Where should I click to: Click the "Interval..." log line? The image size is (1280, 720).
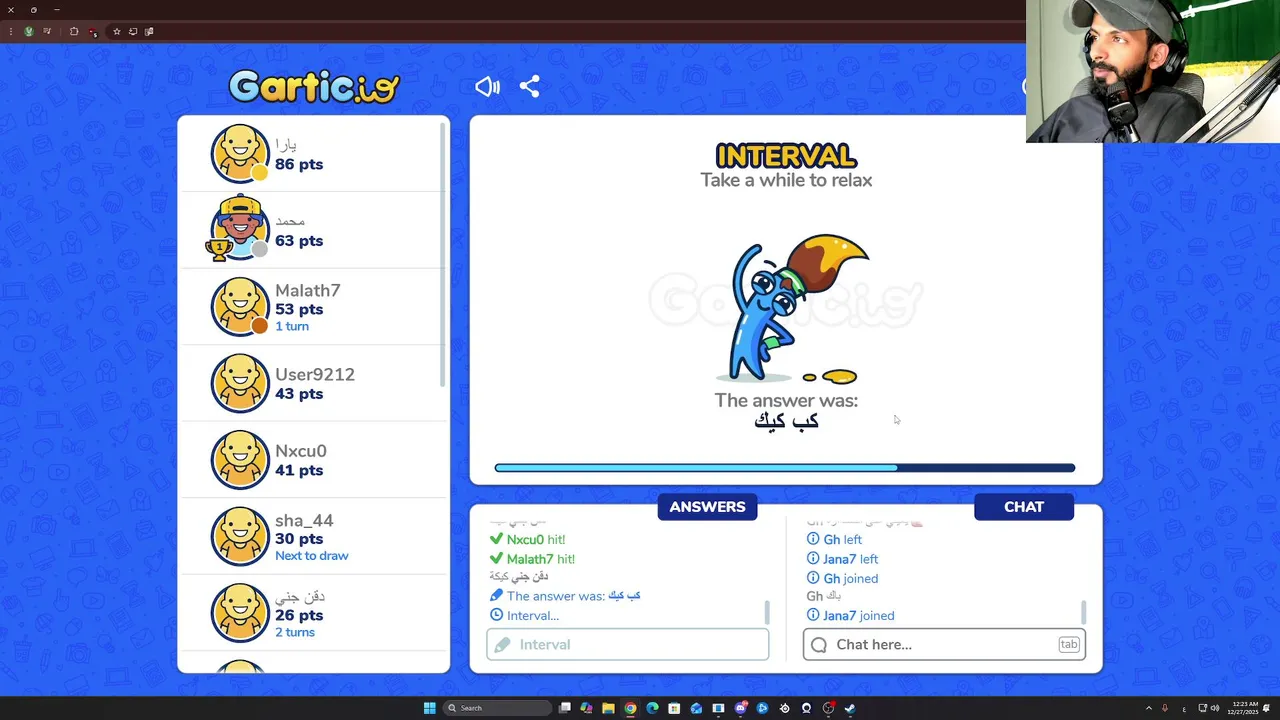point(524,616)
